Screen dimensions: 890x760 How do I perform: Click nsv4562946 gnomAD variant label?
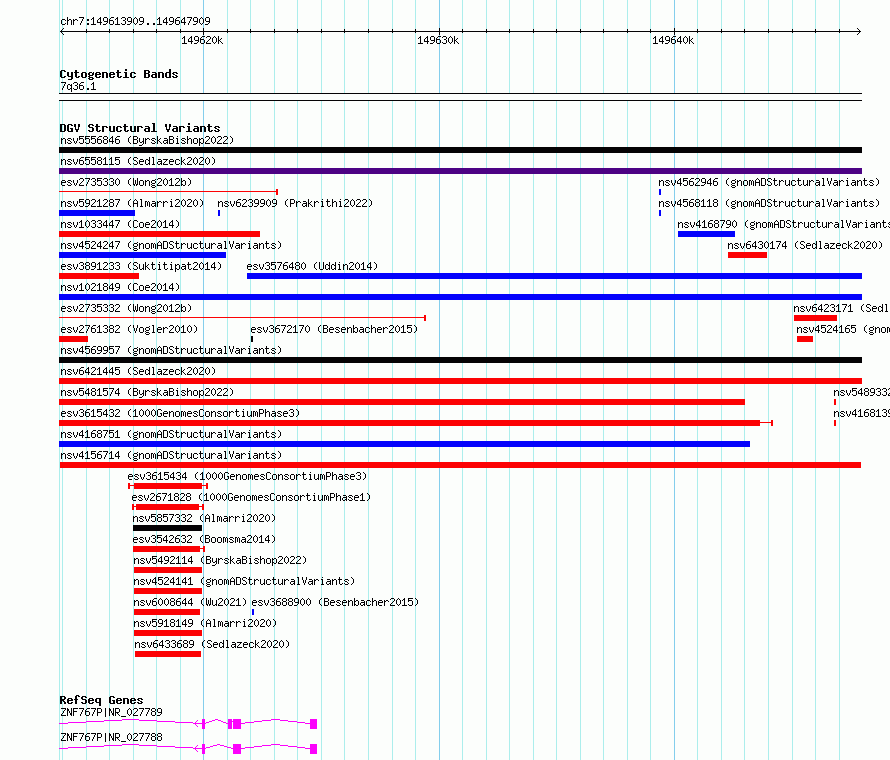[x=769, y=182]
